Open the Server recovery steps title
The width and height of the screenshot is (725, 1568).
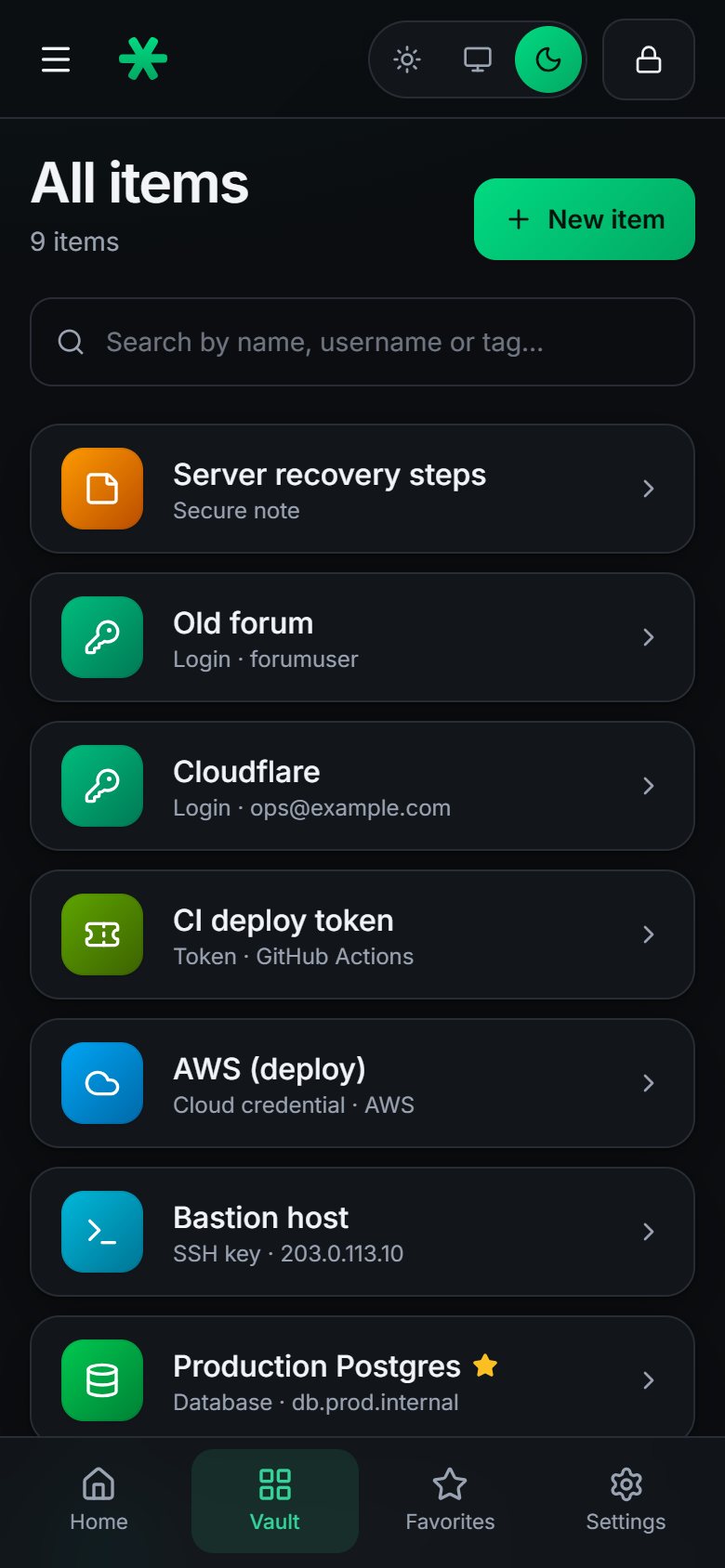(330, 475)
